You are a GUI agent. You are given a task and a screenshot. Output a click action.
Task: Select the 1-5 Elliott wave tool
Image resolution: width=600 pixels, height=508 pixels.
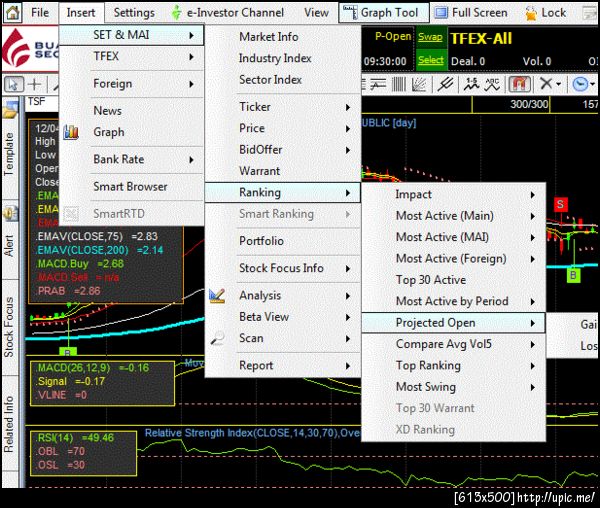click(x=471, y=84)
